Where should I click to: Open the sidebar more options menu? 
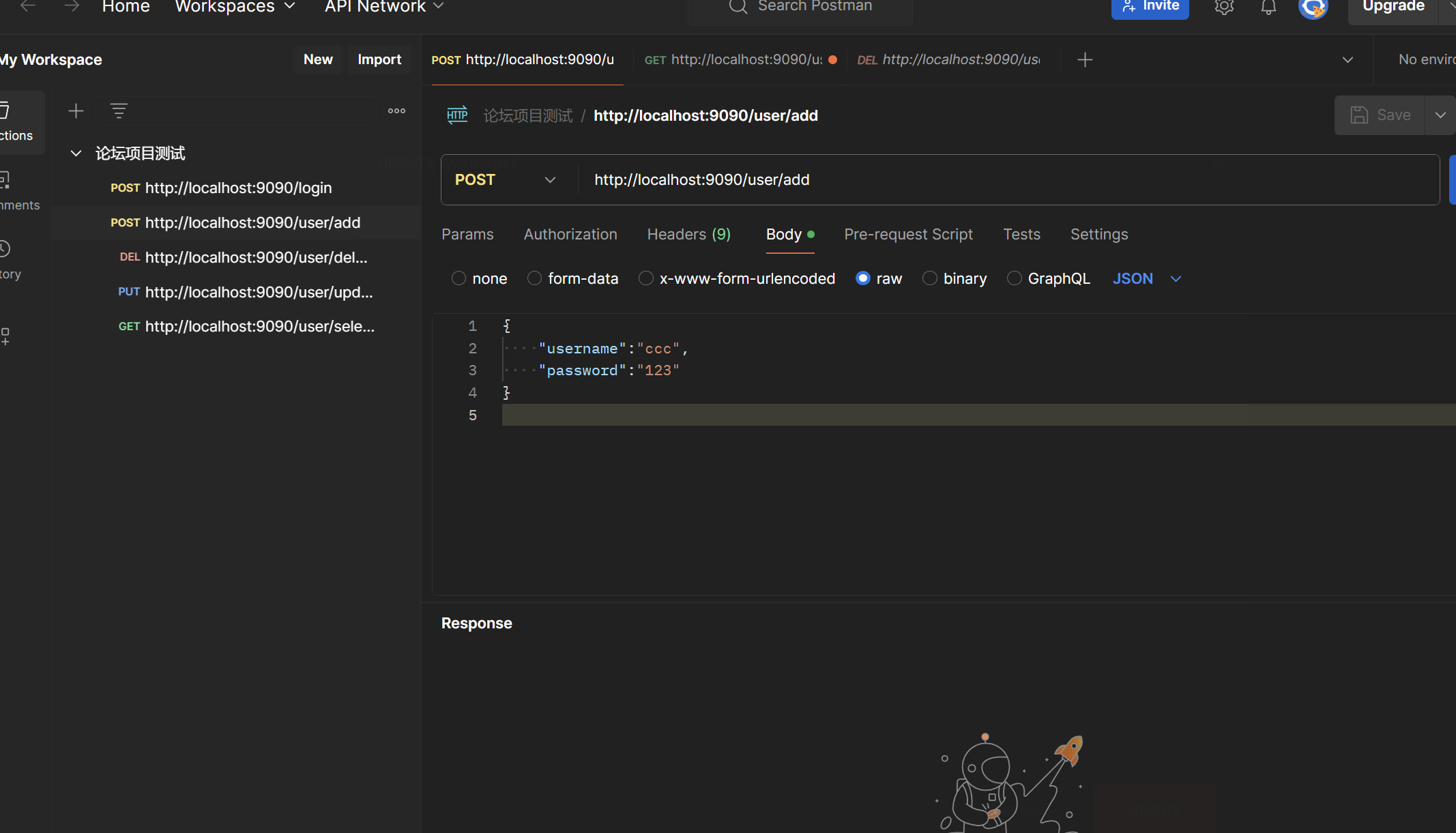(x=396, y=111)
